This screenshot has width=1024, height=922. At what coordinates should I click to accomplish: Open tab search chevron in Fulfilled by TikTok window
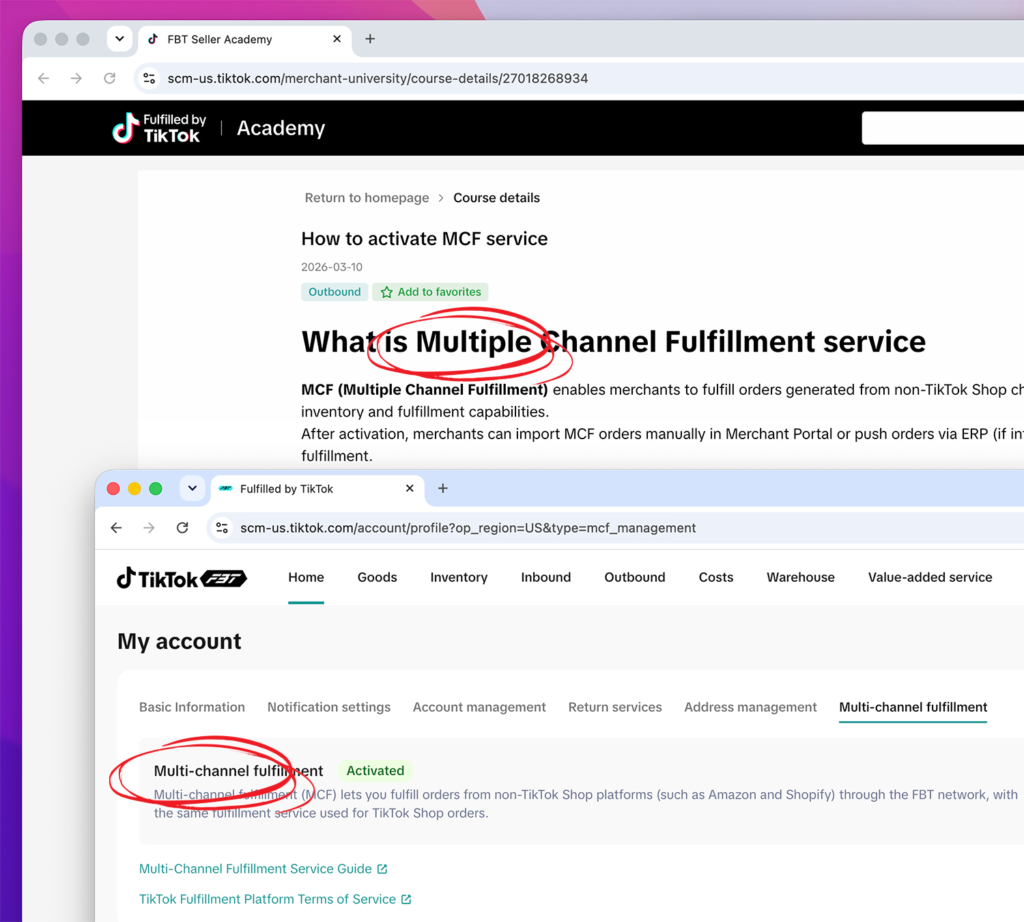(192, 488)
